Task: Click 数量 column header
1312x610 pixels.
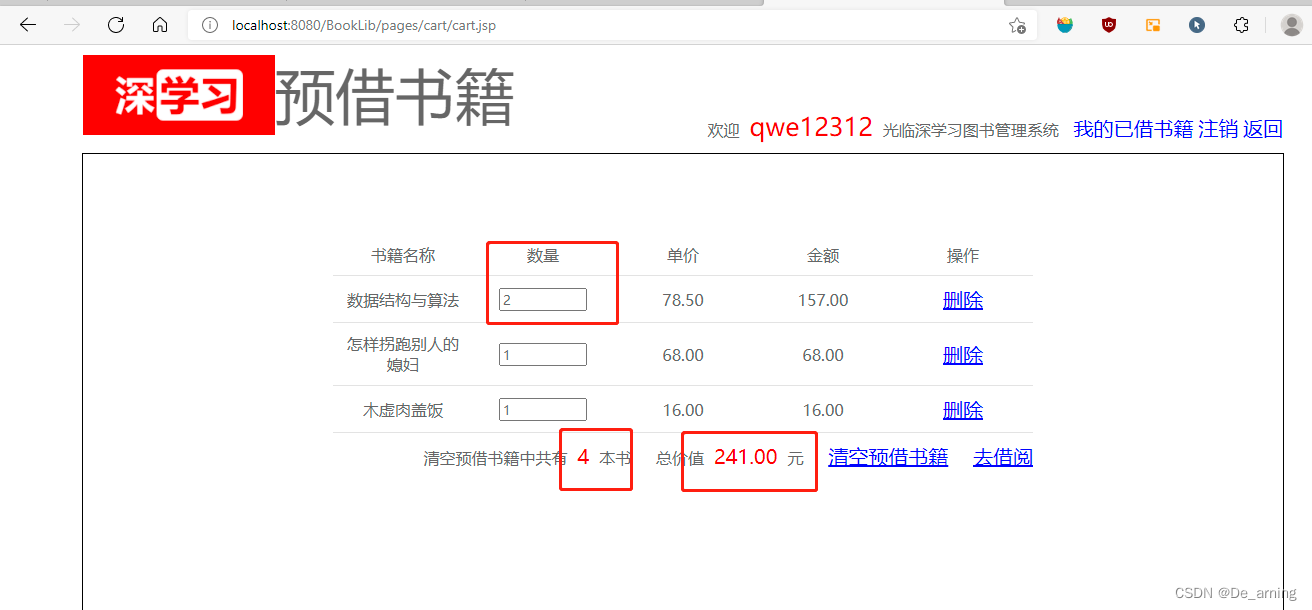Action: [x=543, y=256]
